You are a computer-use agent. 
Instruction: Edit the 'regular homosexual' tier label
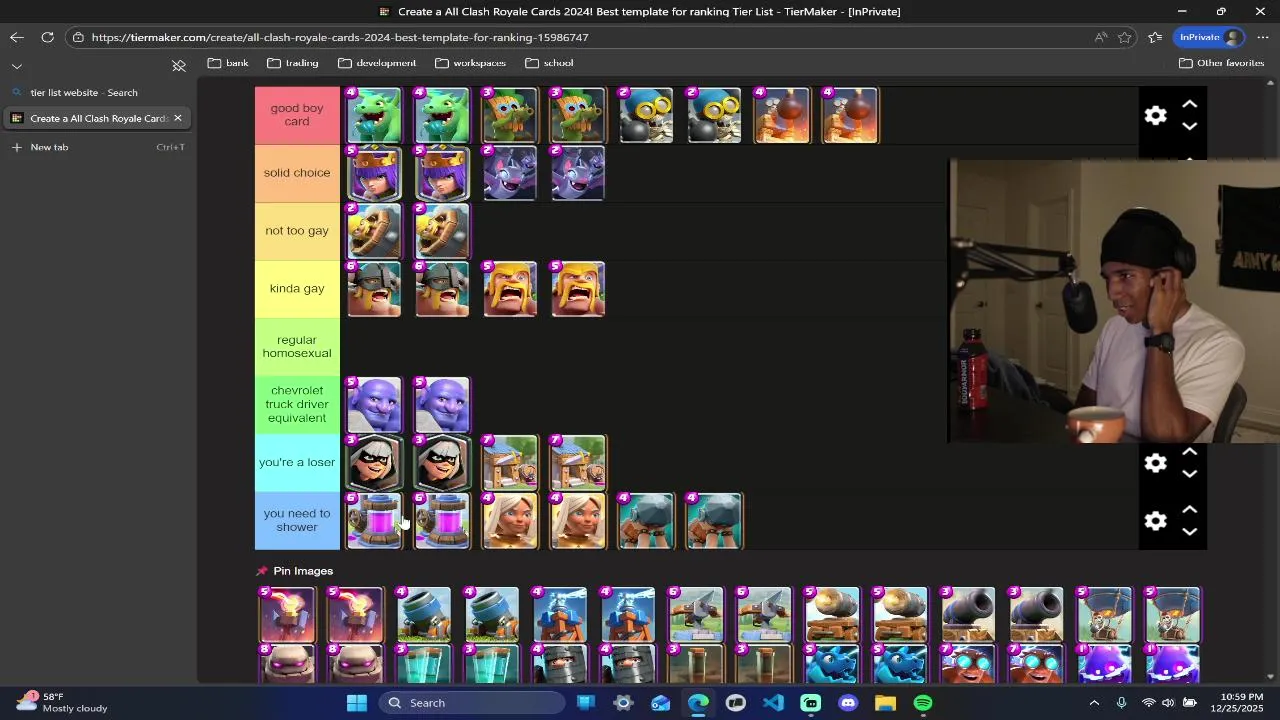[x=297, y=346]
